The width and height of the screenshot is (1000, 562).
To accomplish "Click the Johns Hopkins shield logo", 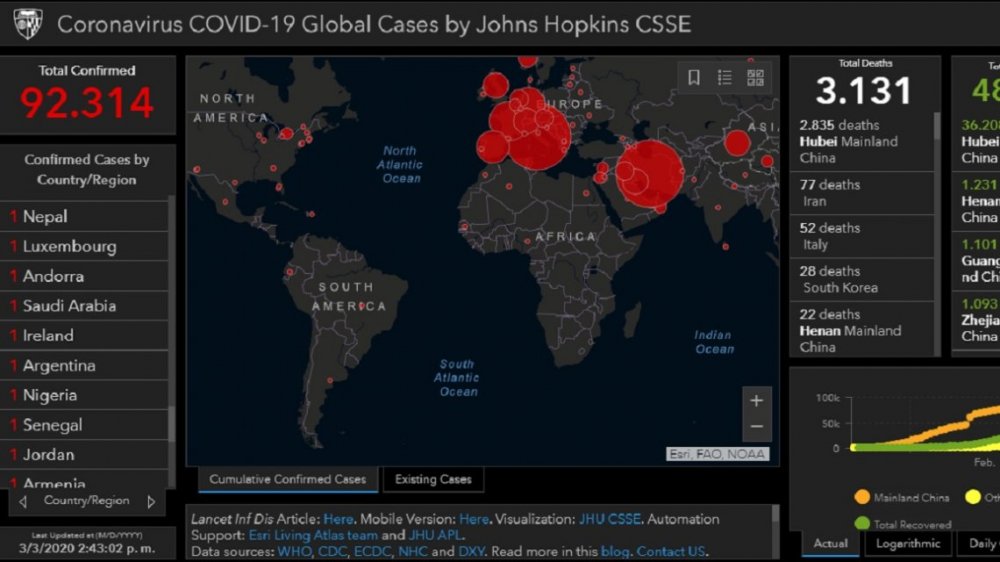I will pyautogui.click(x=28, y=24).
